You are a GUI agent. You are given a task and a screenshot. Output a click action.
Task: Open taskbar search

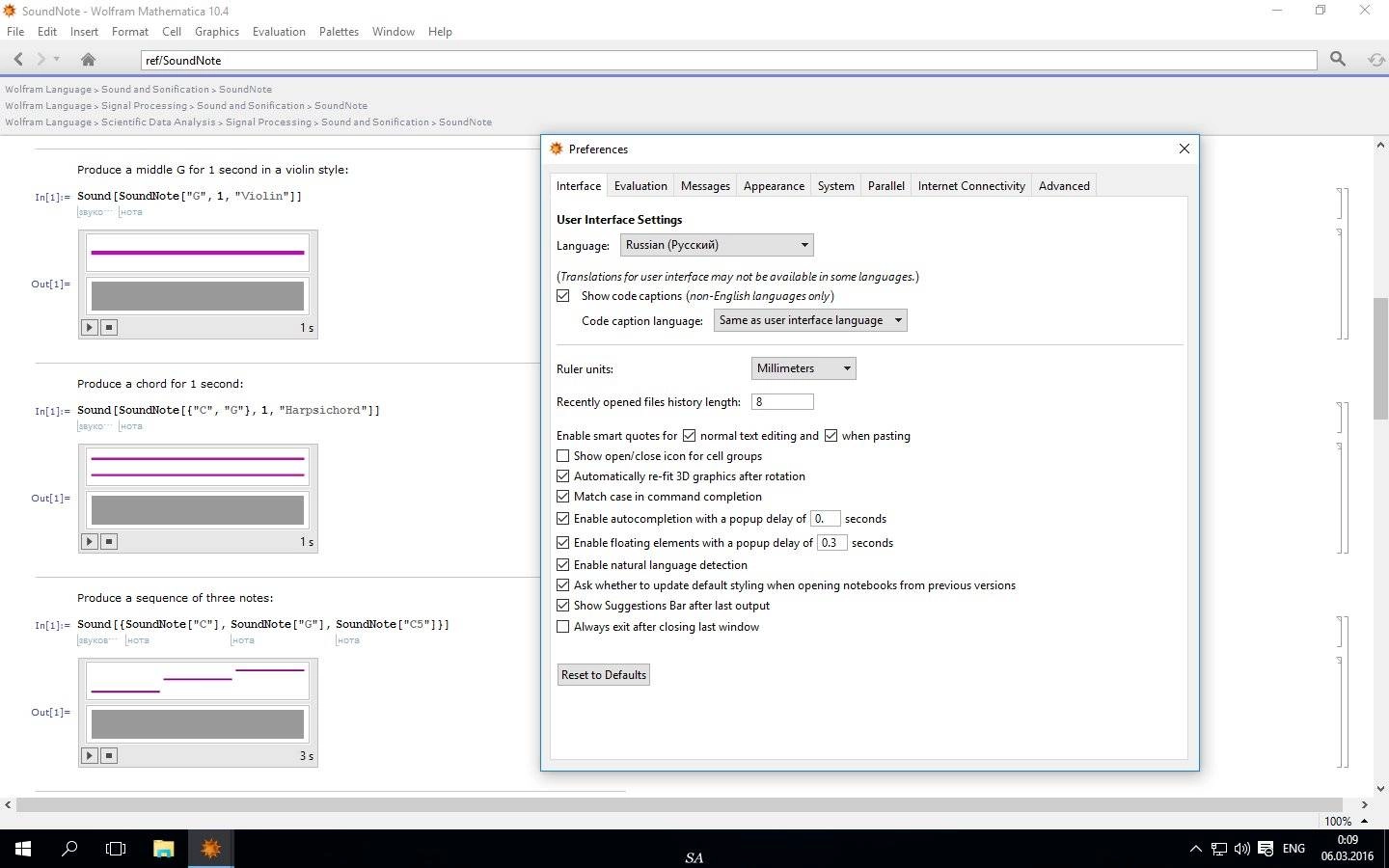(69, 849)
